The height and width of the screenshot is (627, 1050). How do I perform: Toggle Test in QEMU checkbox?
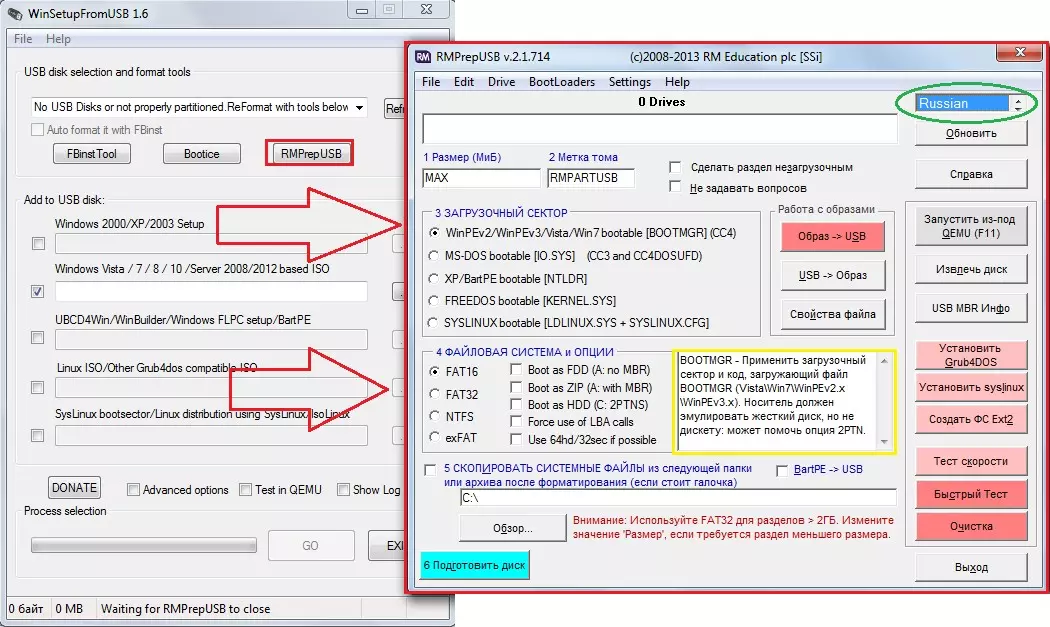[x=246, y=490]
